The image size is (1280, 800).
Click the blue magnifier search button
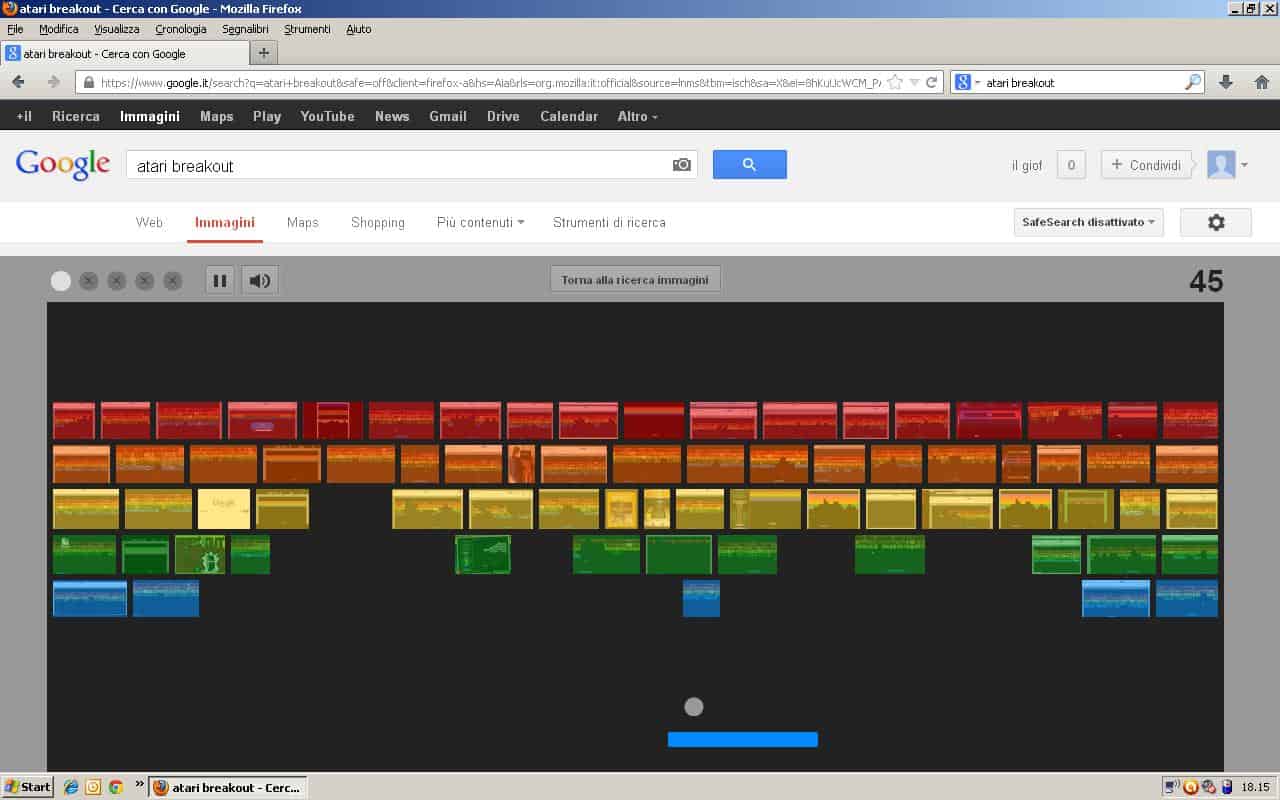(749, 165)
